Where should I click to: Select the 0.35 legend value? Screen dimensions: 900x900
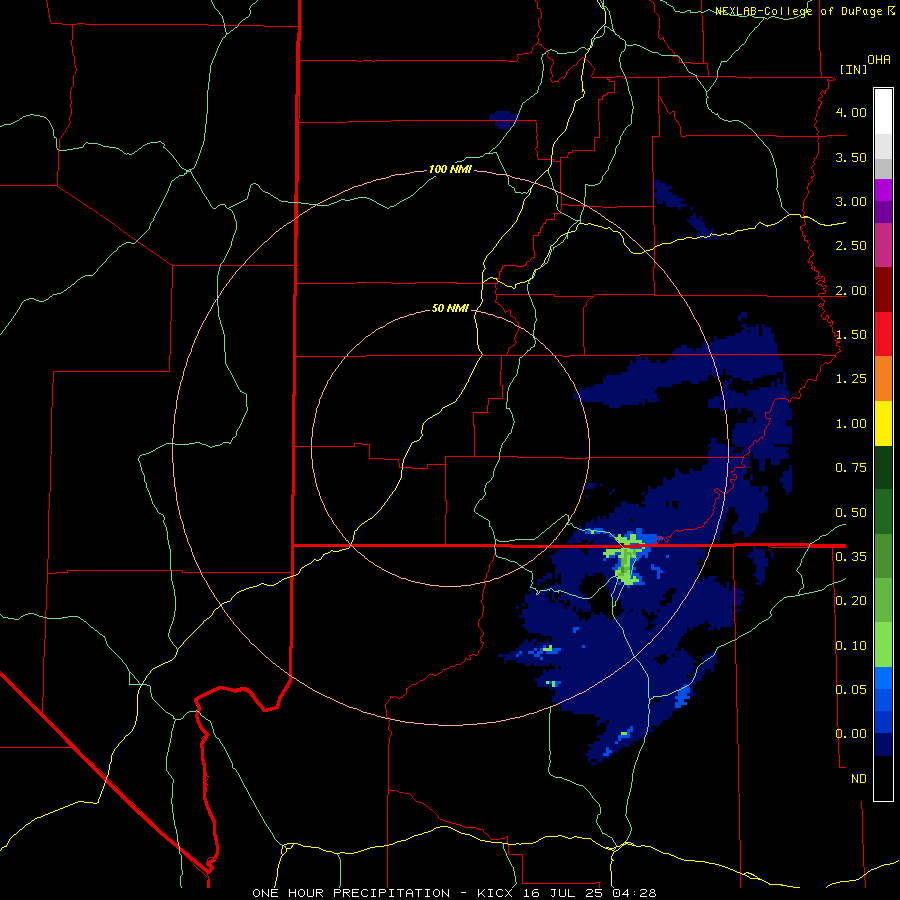[851, 557]
